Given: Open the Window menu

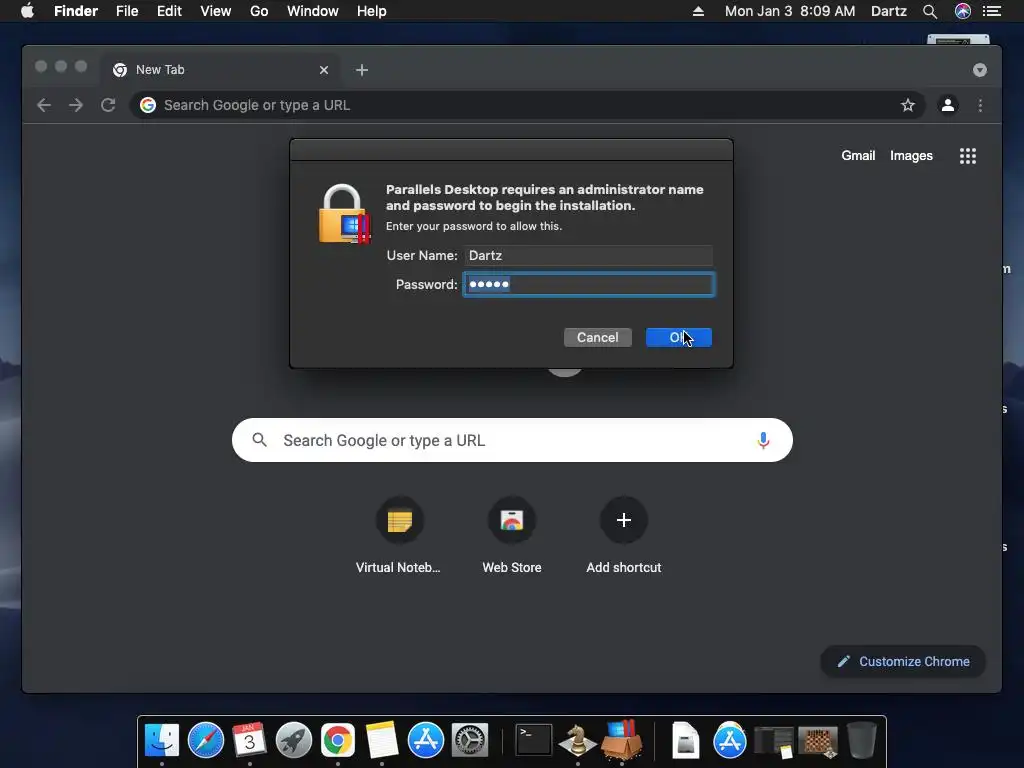Looking at the screenshot, I should coord(313,11).
